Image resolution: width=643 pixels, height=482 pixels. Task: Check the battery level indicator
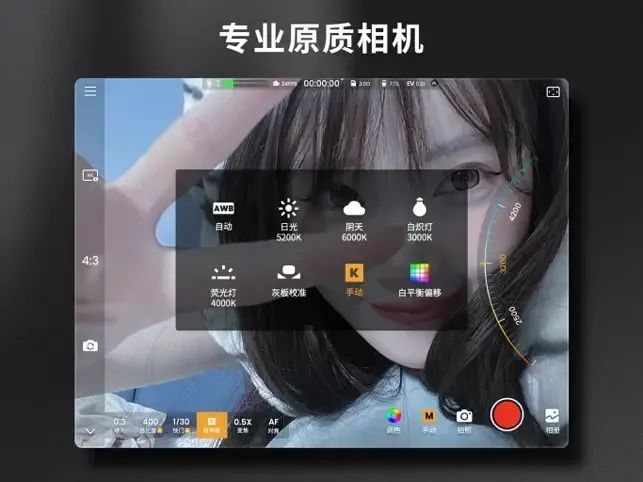390,84
